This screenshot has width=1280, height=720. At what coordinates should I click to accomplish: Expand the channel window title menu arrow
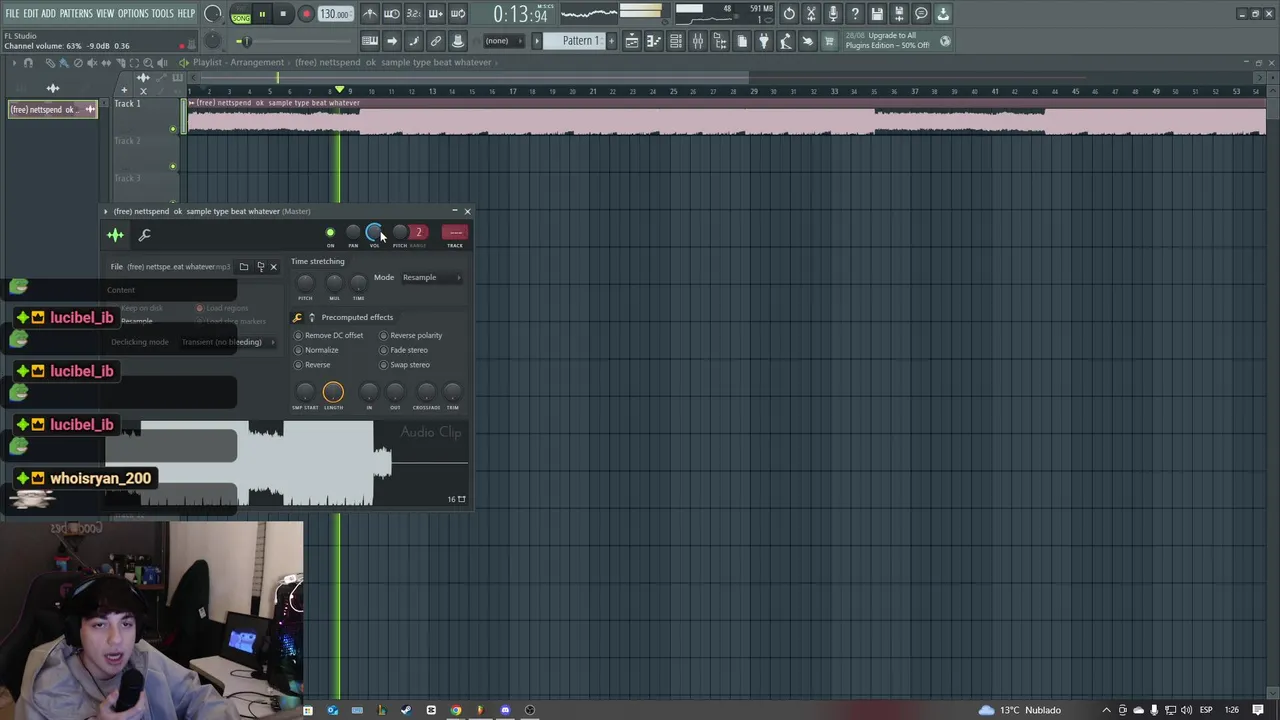tap(106, 212)
